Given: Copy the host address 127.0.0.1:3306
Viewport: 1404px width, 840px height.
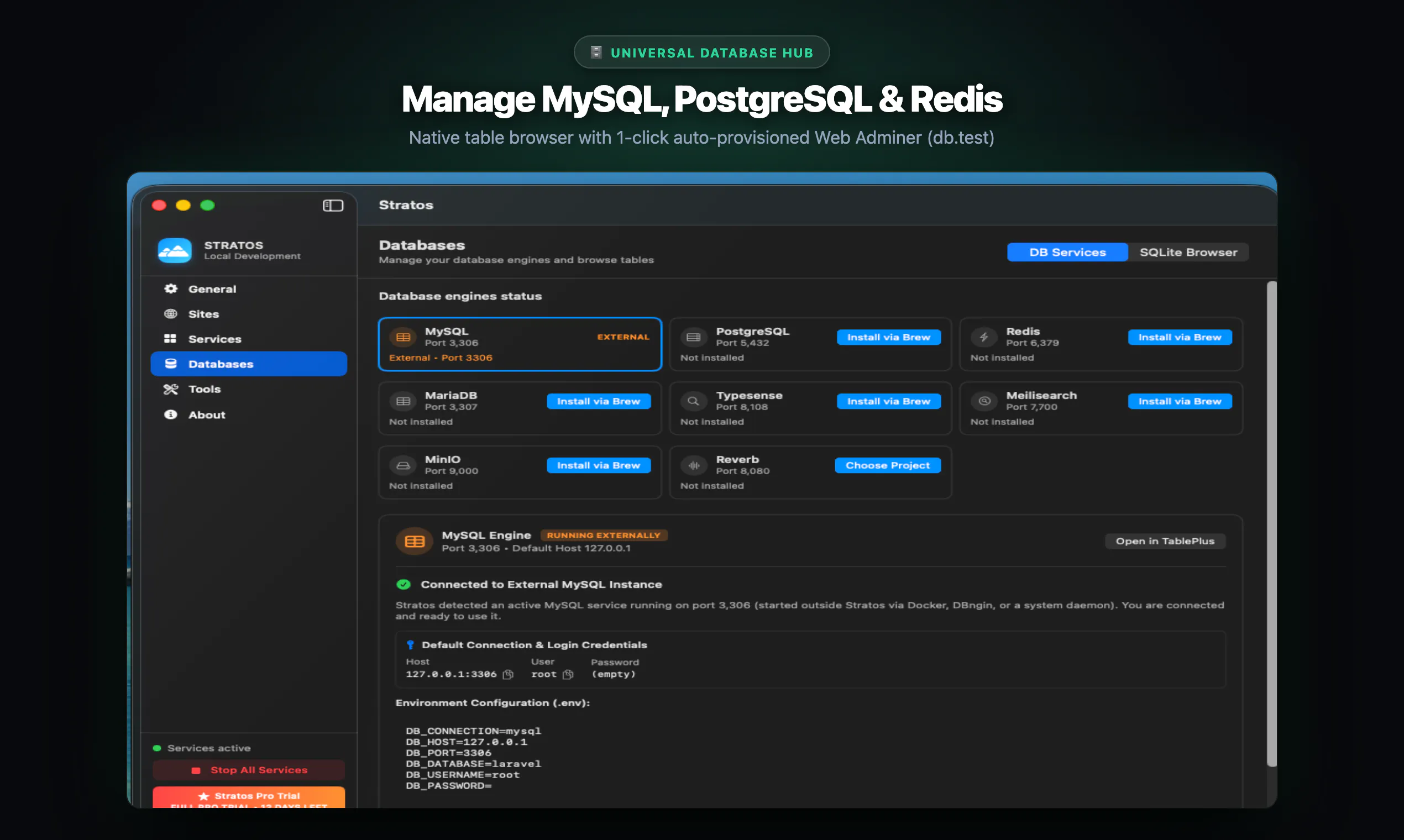Looking at the screenshot, I should (x=509, y=674).
